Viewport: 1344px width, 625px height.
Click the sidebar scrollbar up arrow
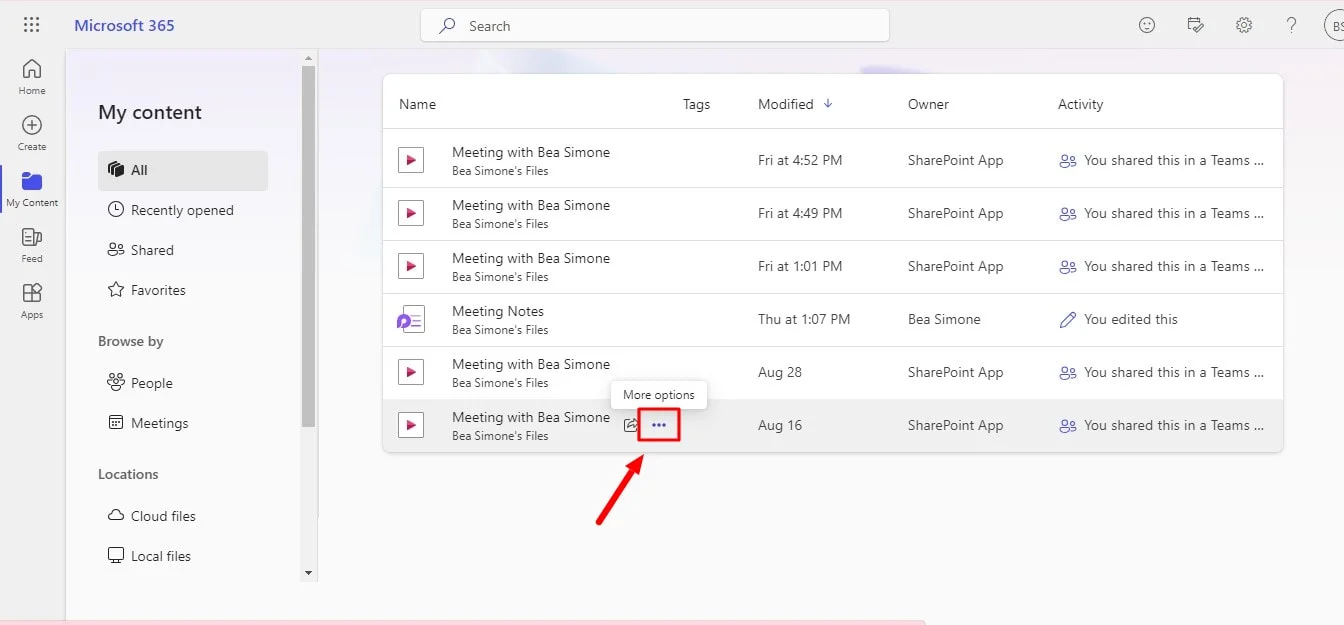[x=309, y=59]
